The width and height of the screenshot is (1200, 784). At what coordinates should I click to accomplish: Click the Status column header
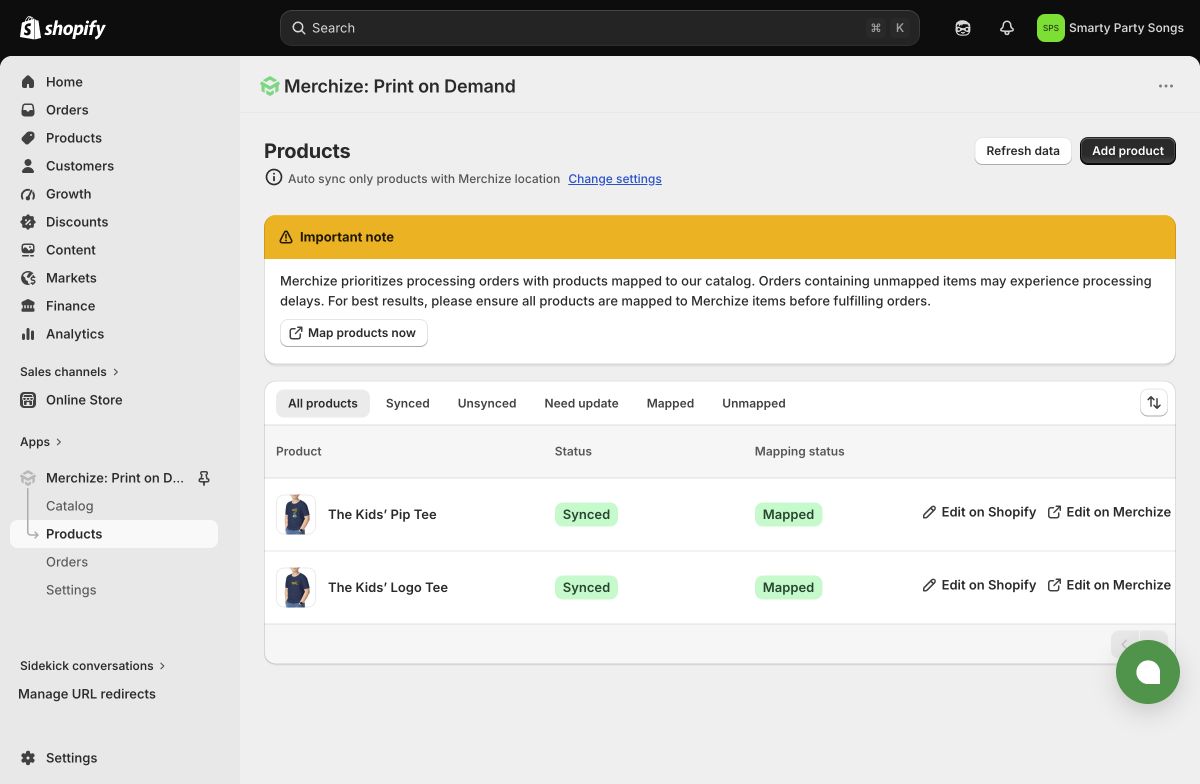coord(573,451)
